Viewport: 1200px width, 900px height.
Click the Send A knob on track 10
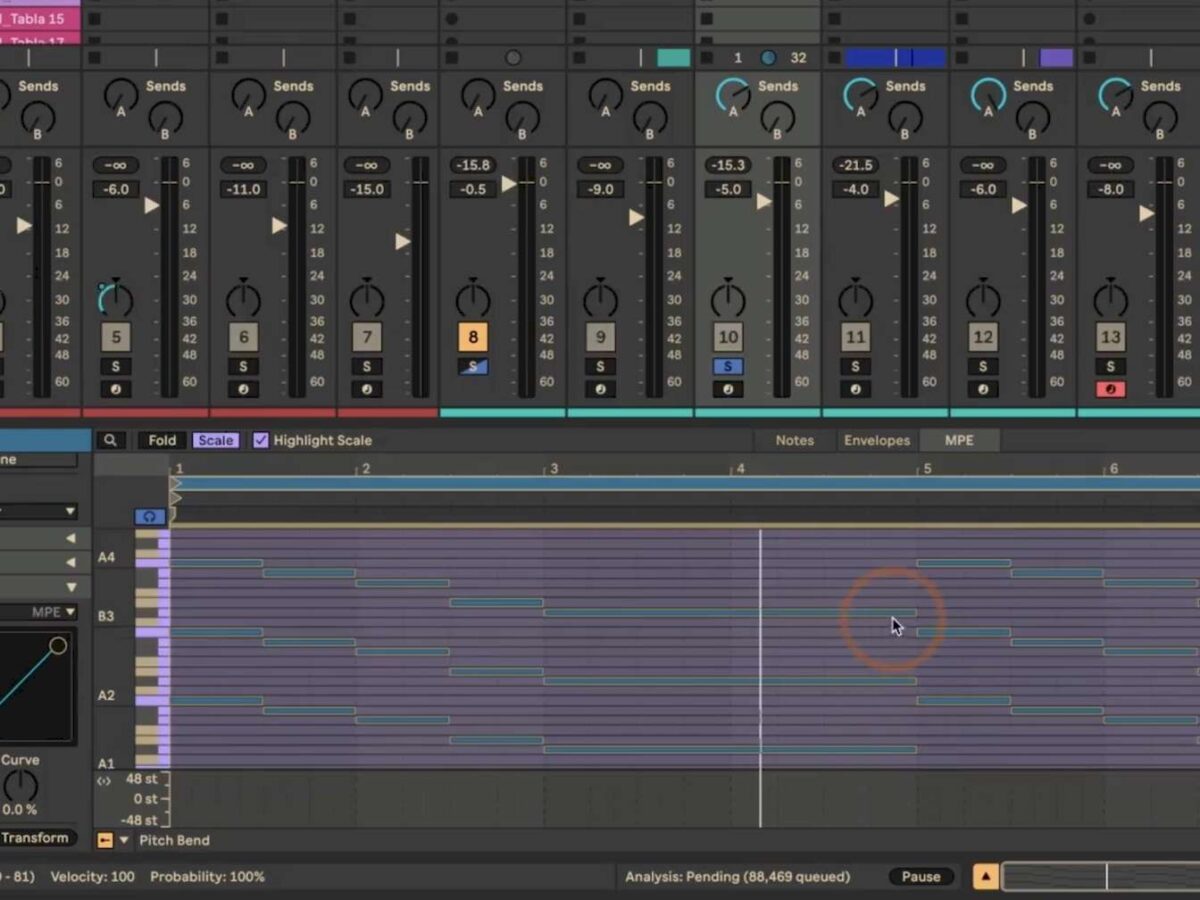tap(733, 95)
